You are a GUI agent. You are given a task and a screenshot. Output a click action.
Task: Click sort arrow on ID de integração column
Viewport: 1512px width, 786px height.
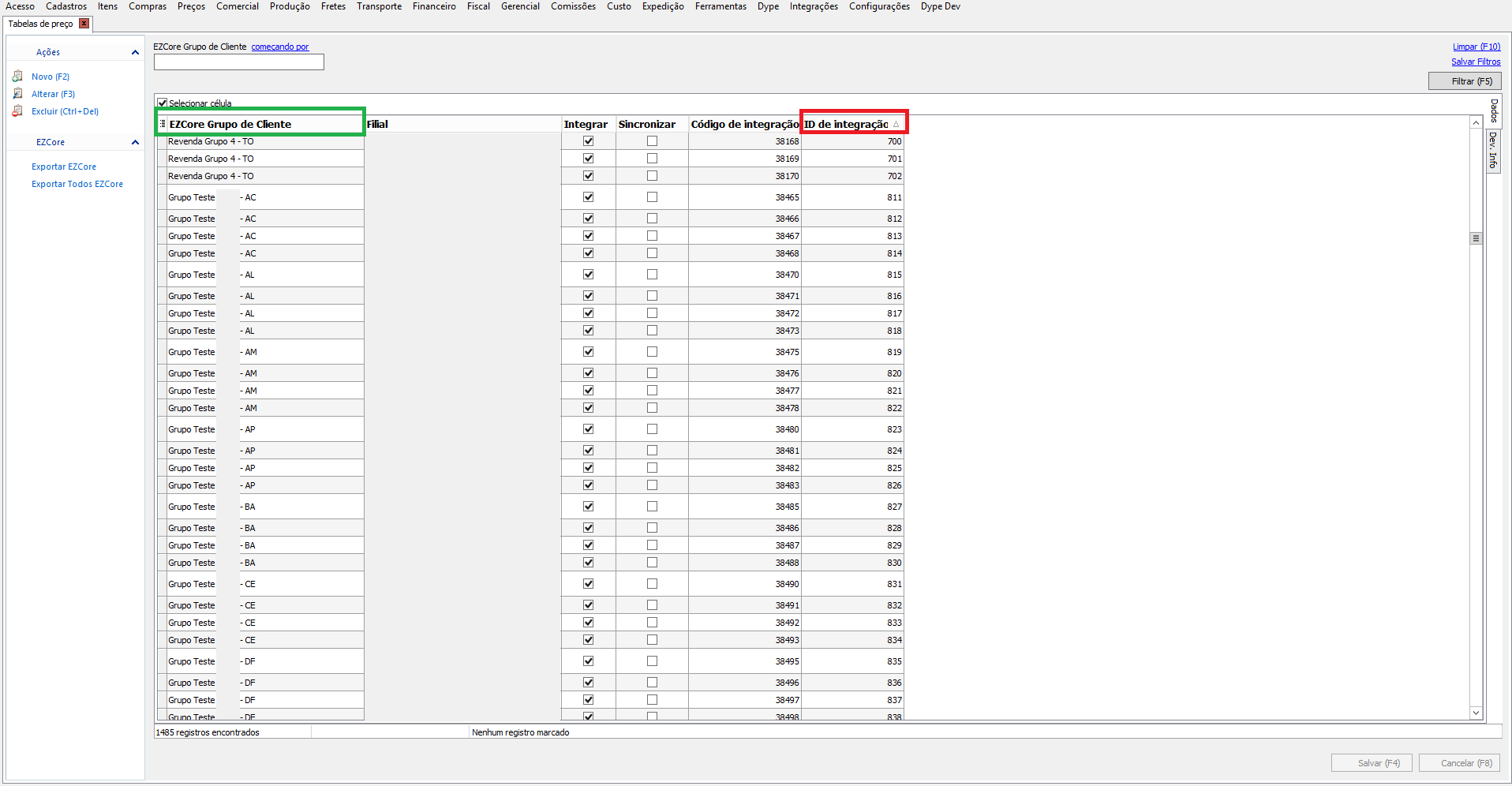(896, 124)
